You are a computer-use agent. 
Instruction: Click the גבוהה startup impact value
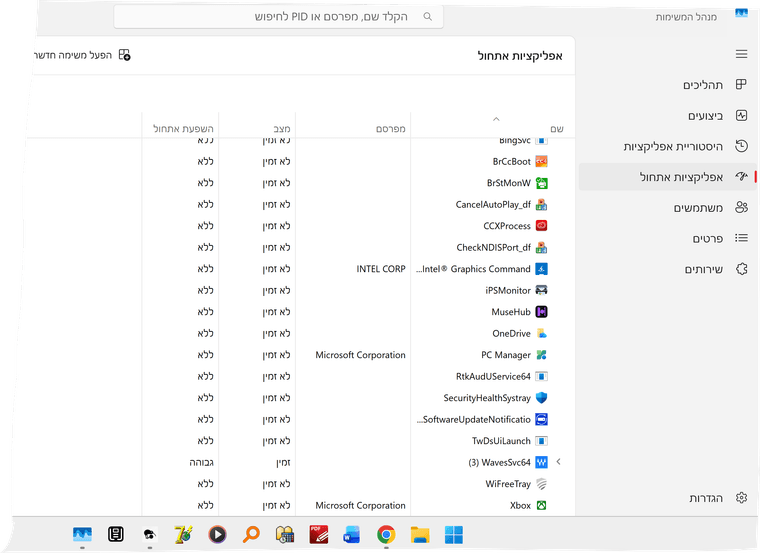[201, 462]
